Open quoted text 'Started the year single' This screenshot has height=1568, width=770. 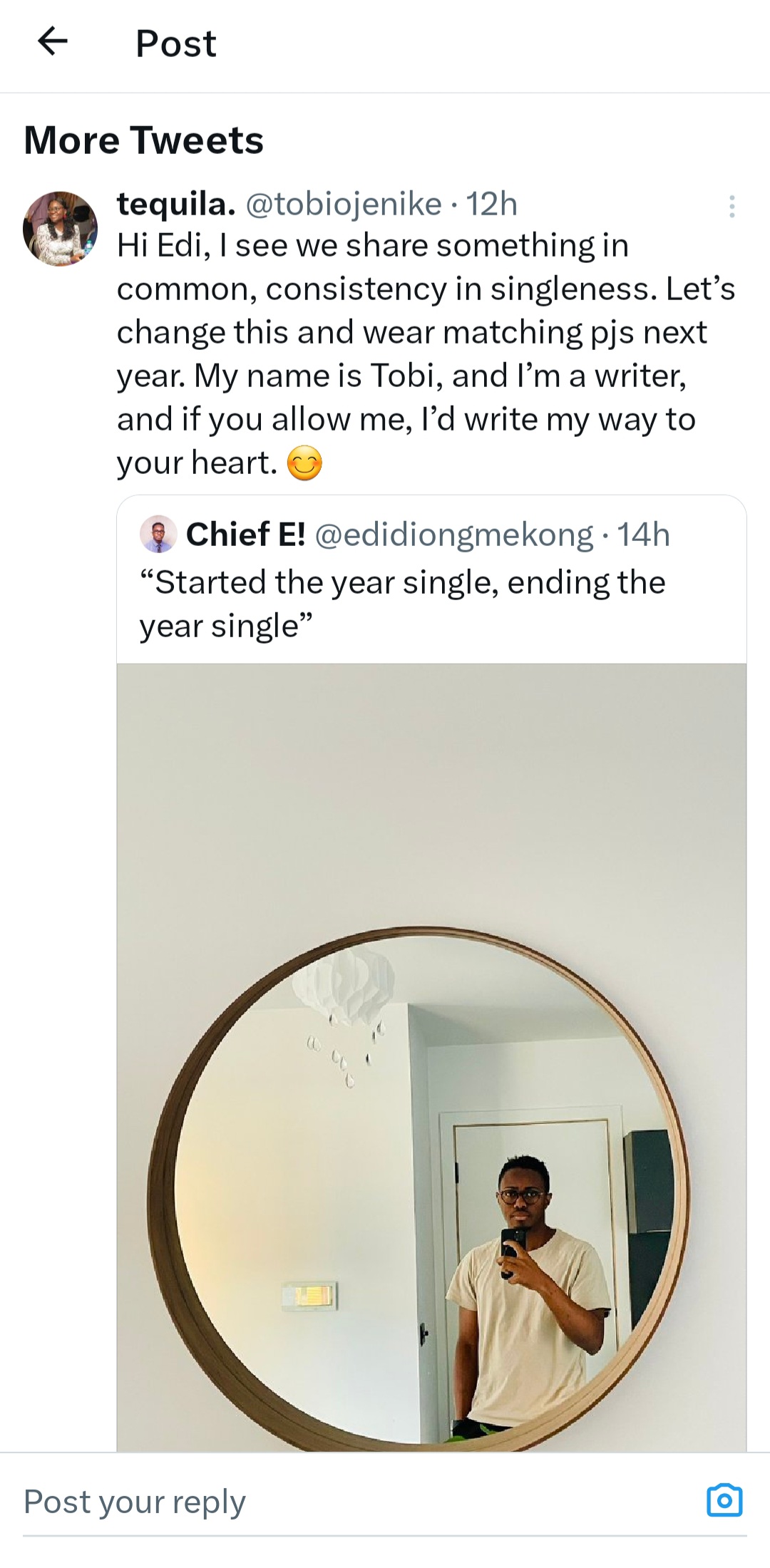pos(402,604)
